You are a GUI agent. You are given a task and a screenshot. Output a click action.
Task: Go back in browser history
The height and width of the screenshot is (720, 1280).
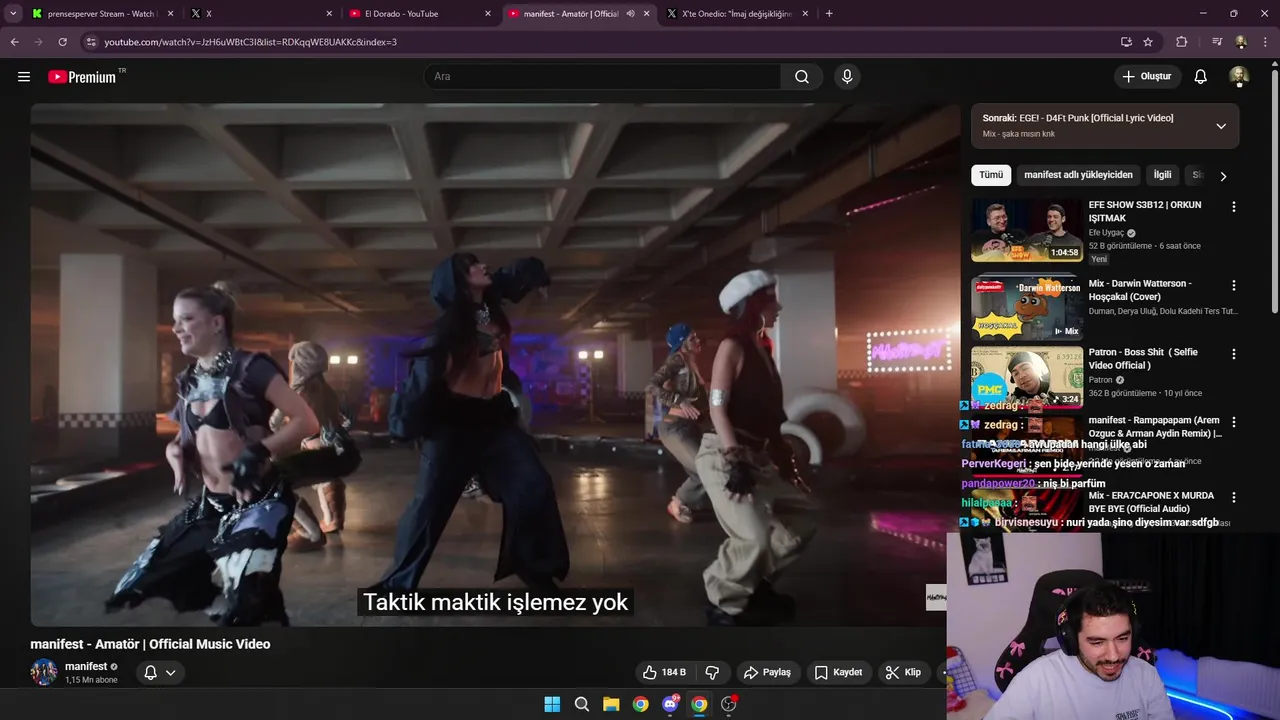click(14, 42)
